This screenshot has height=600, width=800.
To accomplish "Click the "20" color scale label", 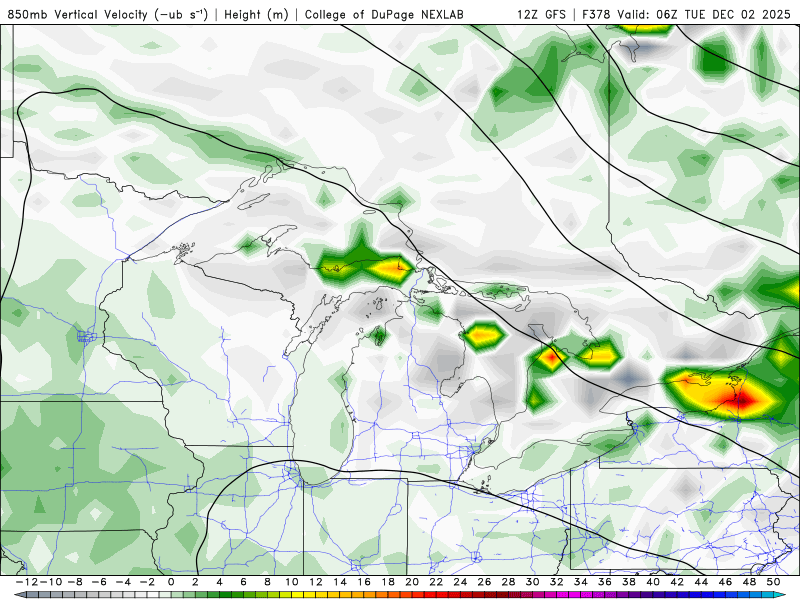I will click(x=412, y=582).
